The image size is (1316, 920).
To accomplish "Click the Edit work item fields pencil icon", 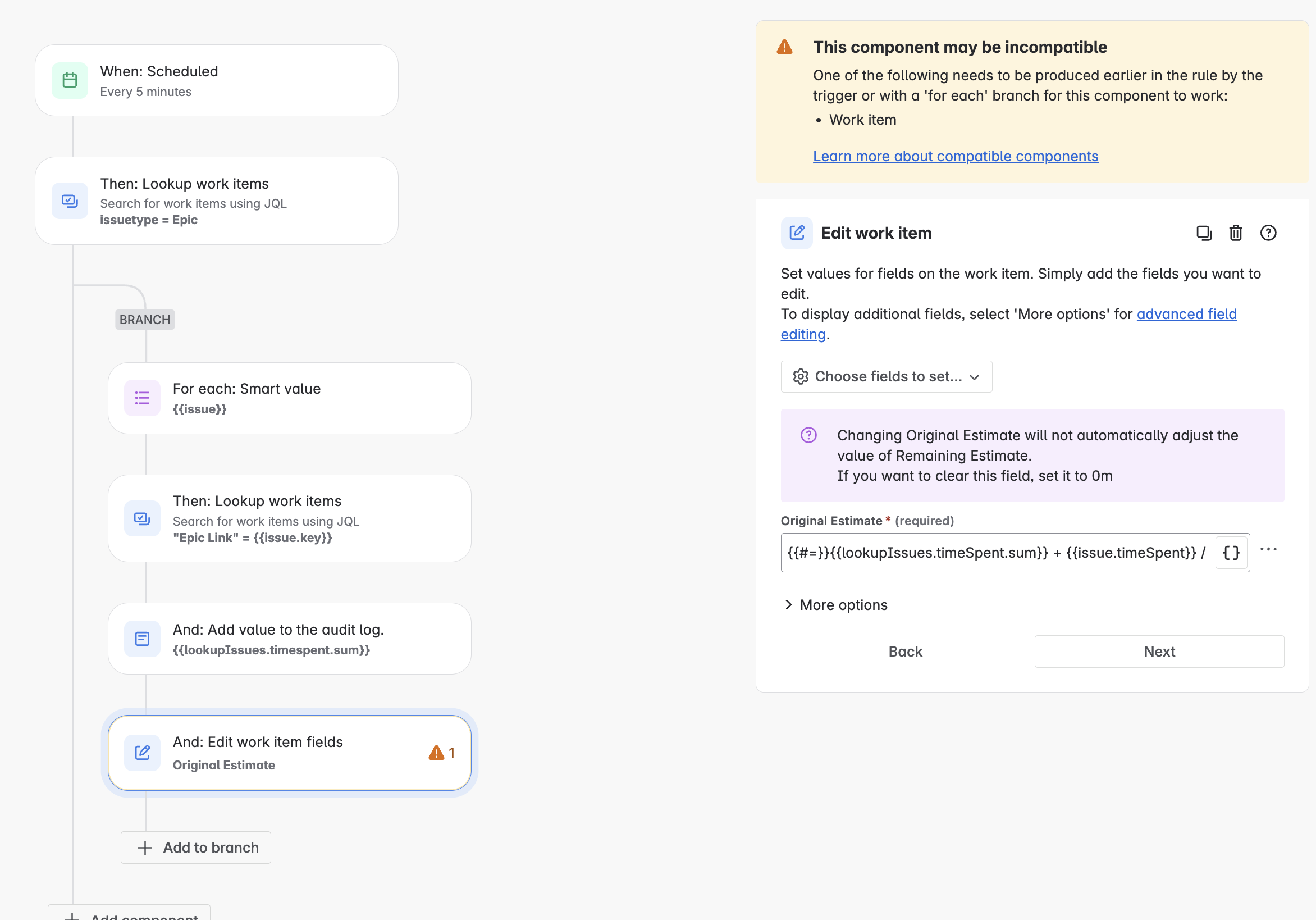I will tap(142, 753).
